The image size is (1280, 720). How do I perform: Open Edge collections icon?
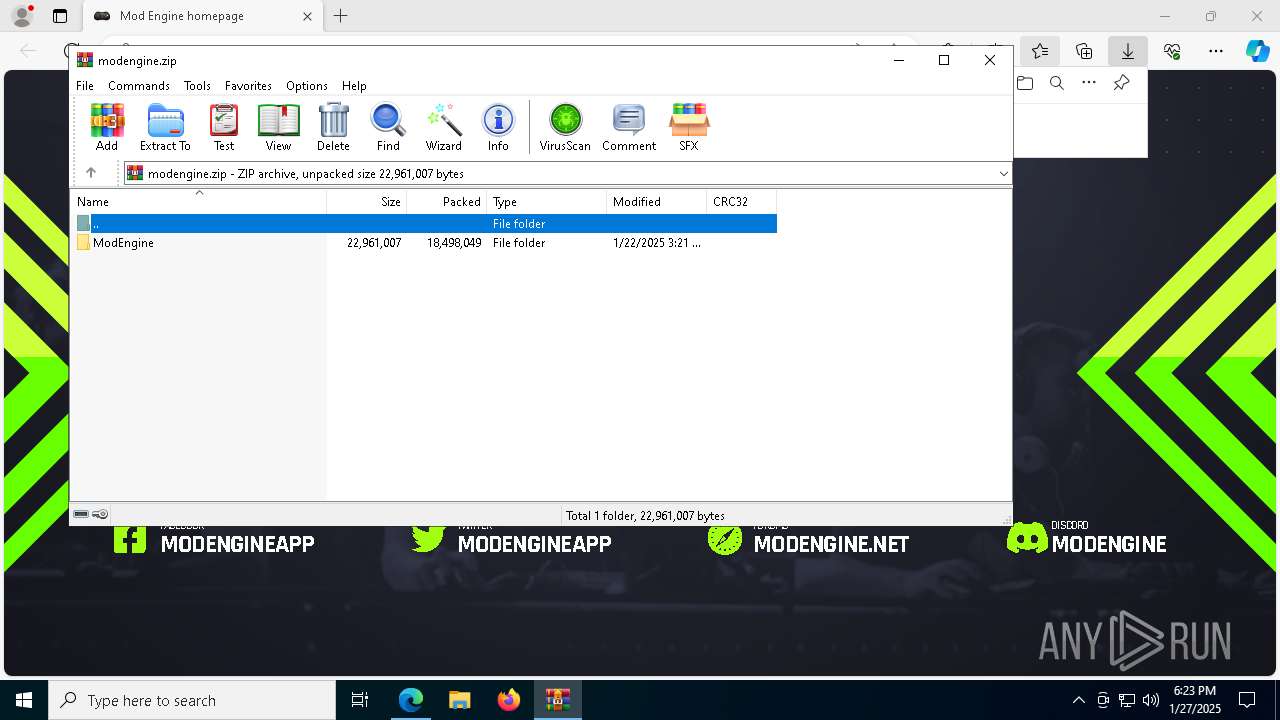(1084, 51)
